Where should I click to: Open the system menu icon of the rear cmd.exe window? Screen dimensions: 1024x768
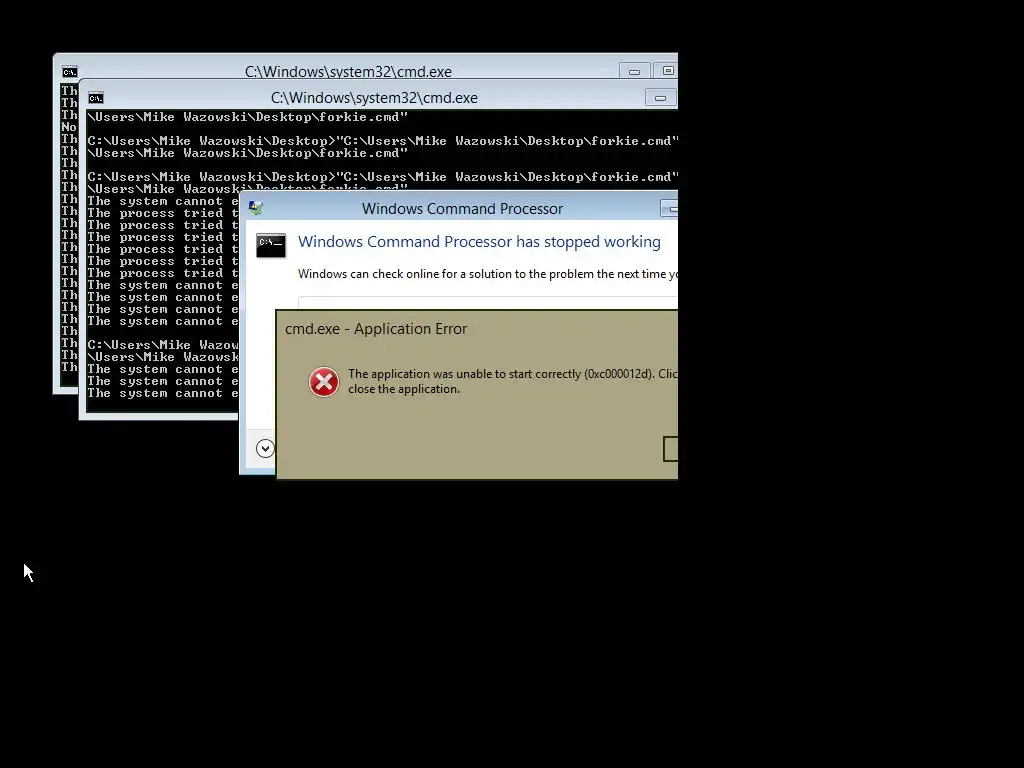coord(69,72)
